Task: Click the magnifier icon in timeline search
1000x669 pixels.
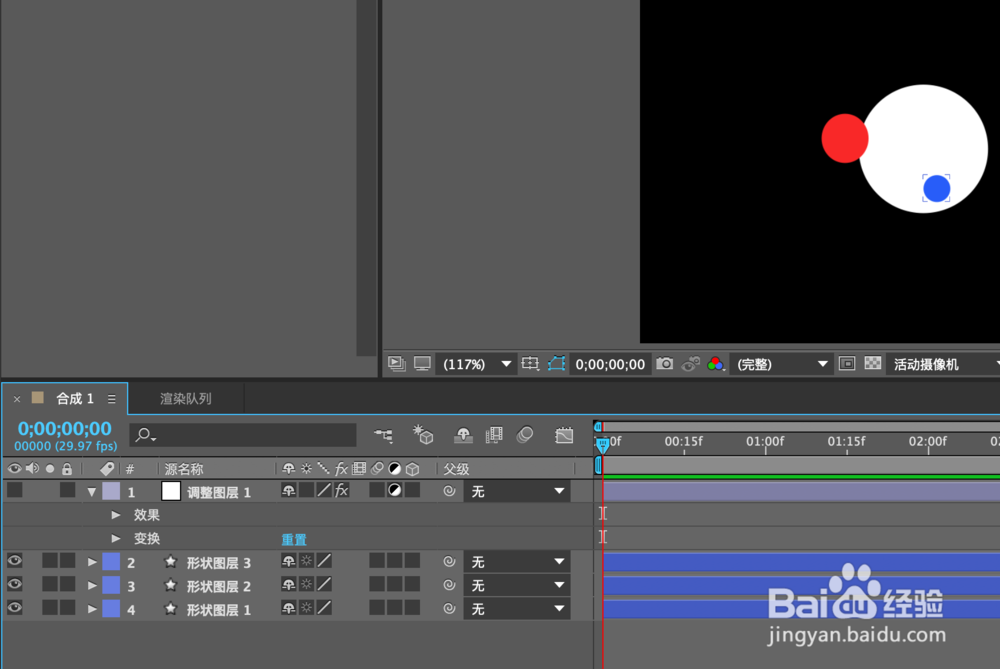Action: point(145,436)
